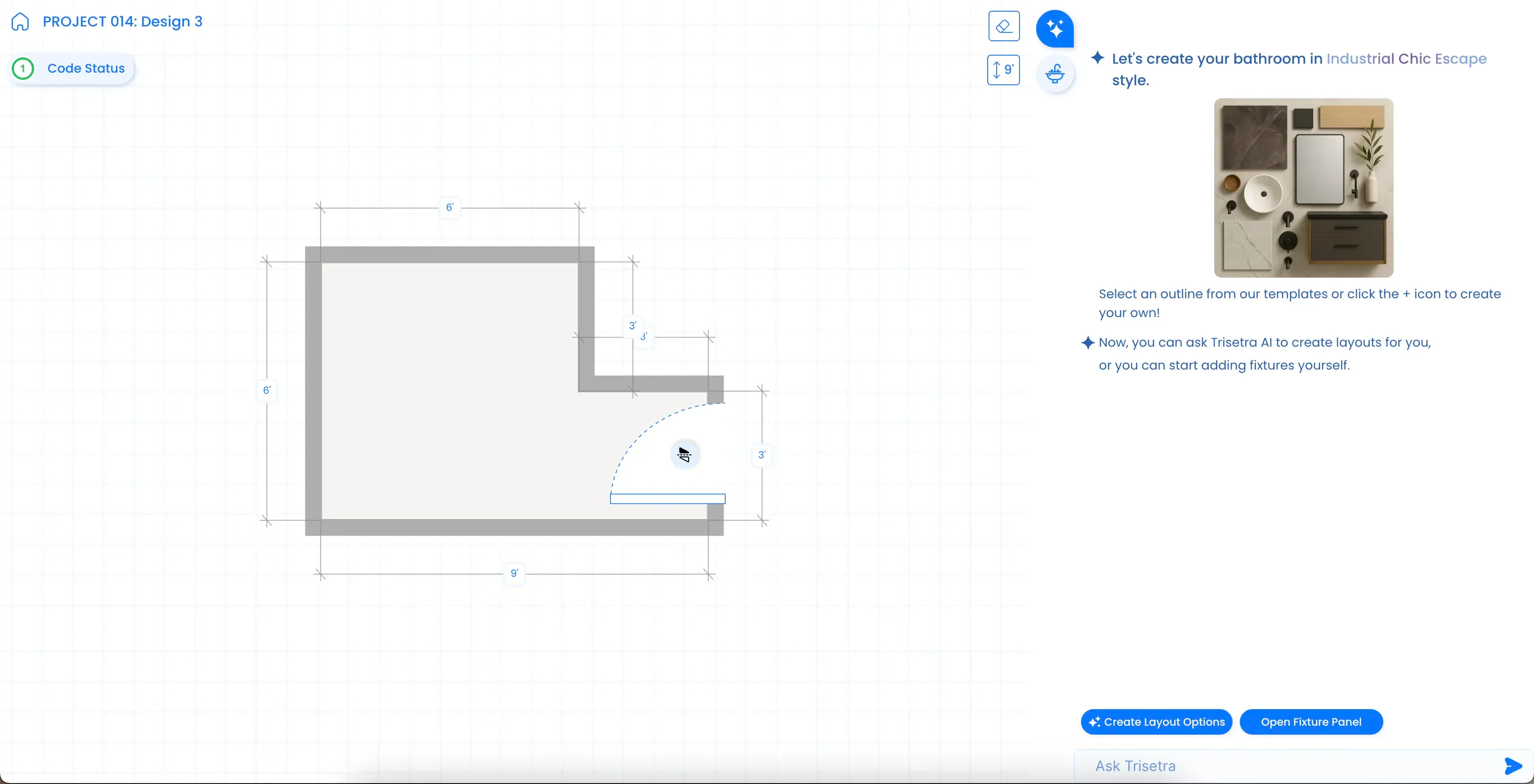Click the top 6' dimension label
The image size is (1534, 784).
pyautogui.click(x=450, y=207)
